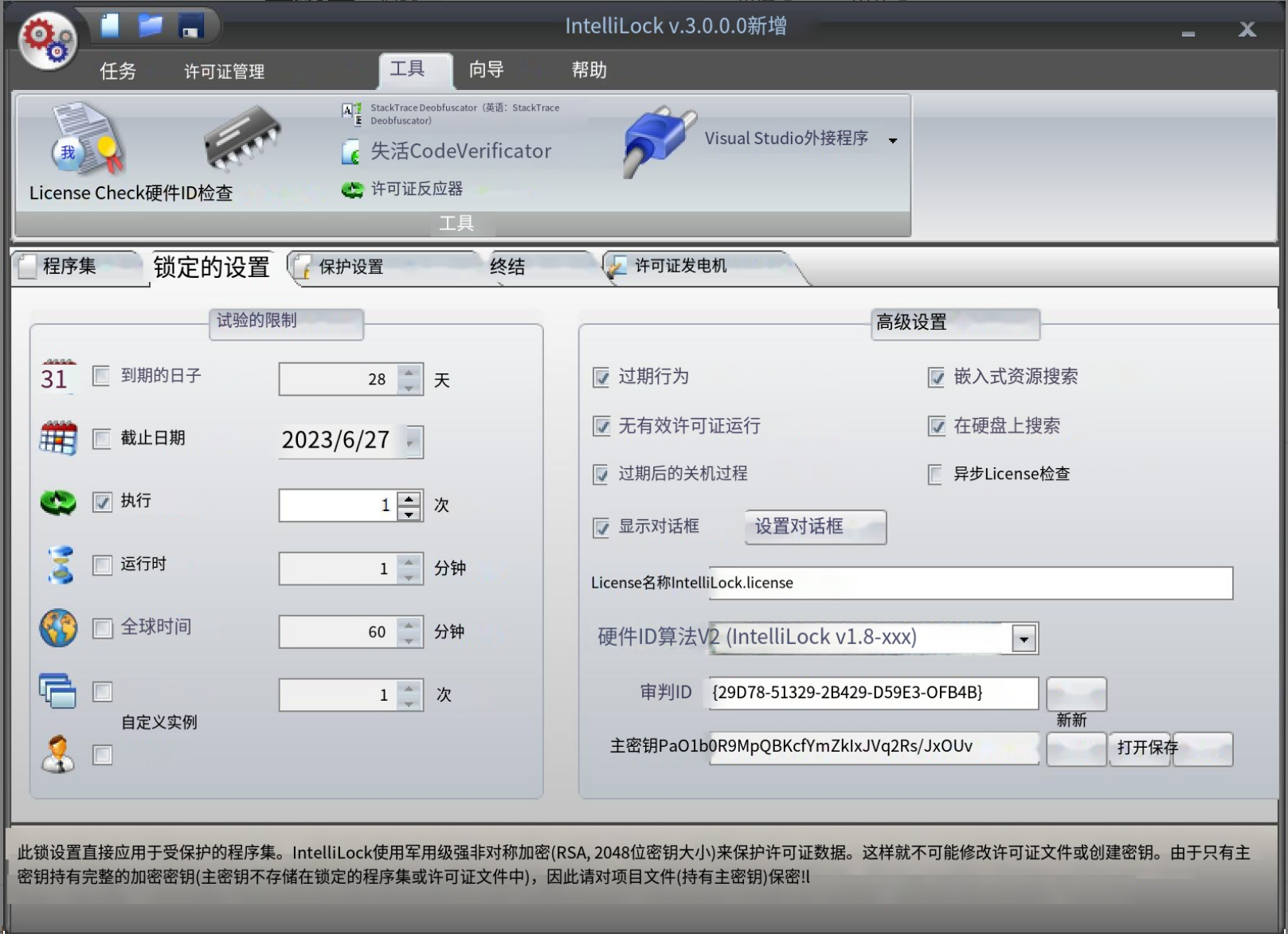Adjust the 执行 count stepper
Viewport: 1288px width, 934px height.
pos(409,506)
